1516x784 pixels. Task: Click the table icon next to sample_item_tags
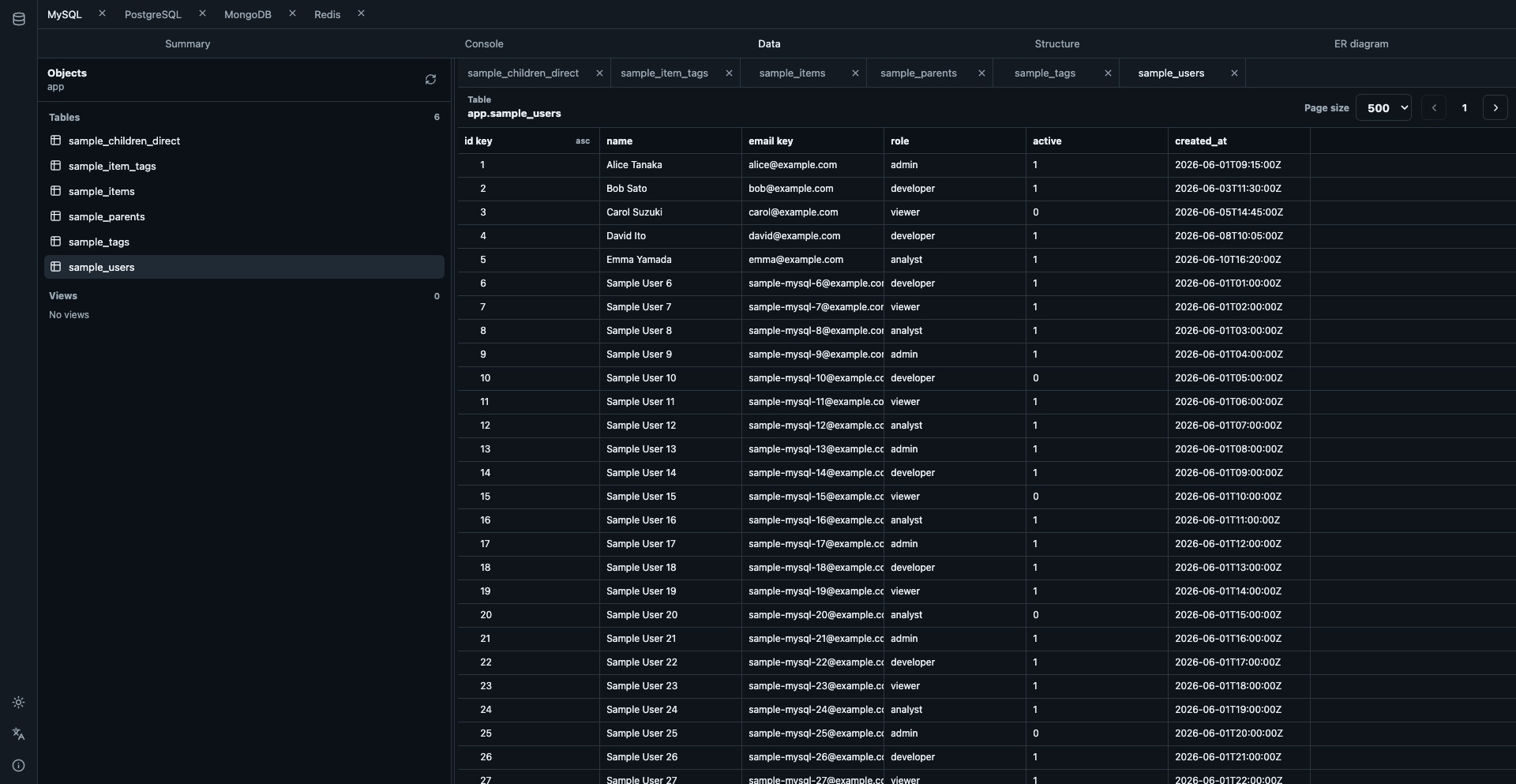click(56, 166)
